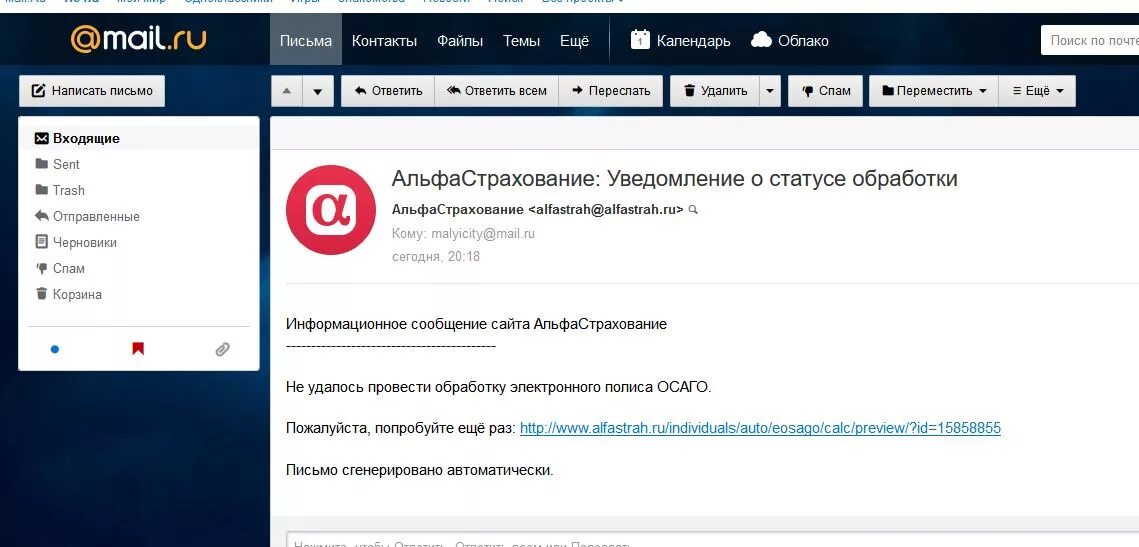Expand the dropdown arrow next to Удалить
1139x547 pixels.
click(x=770, y=91)
